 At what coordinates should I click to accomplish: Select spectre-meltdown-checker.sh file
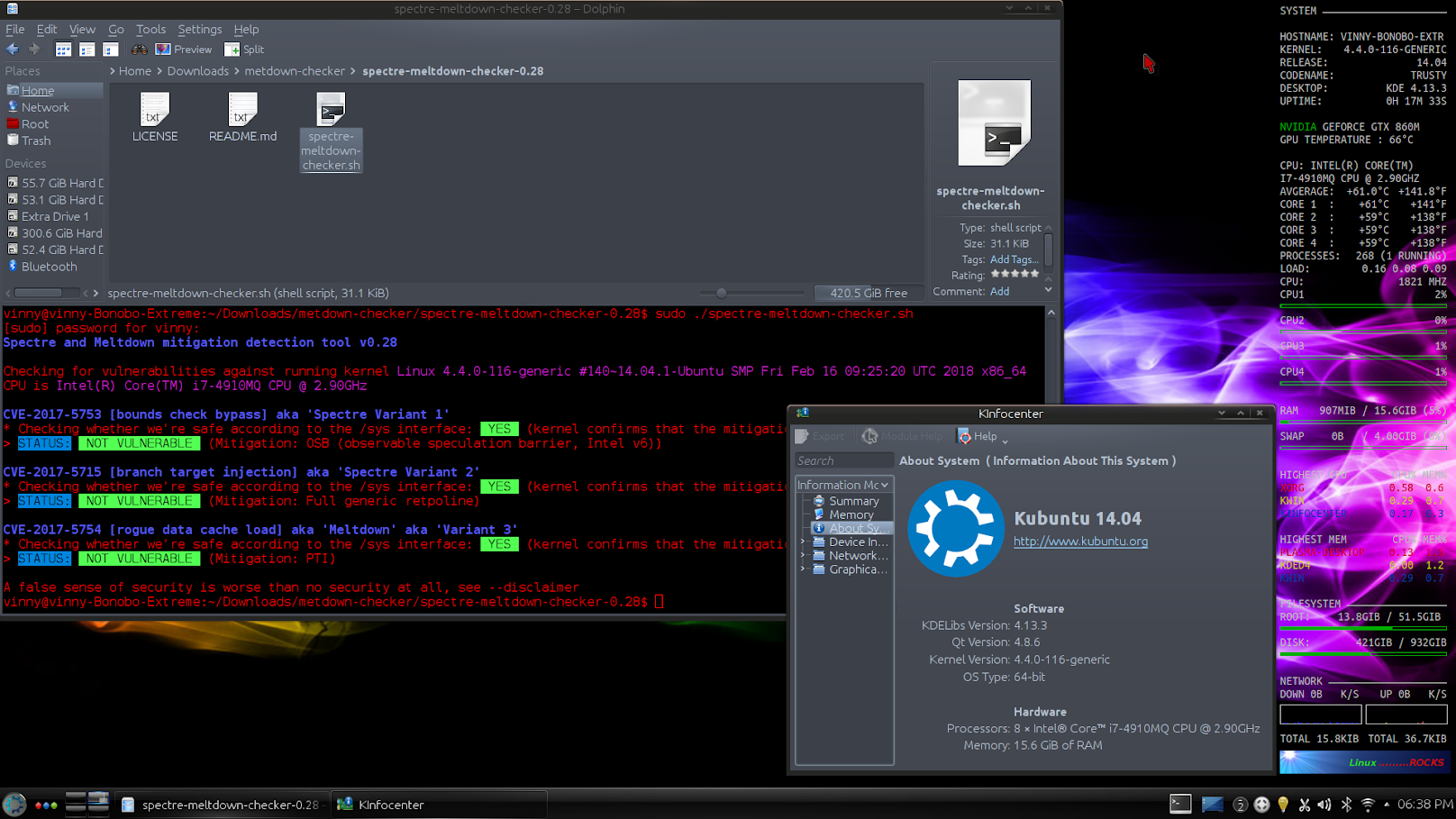pyautogui.click(x=331, y=132)
